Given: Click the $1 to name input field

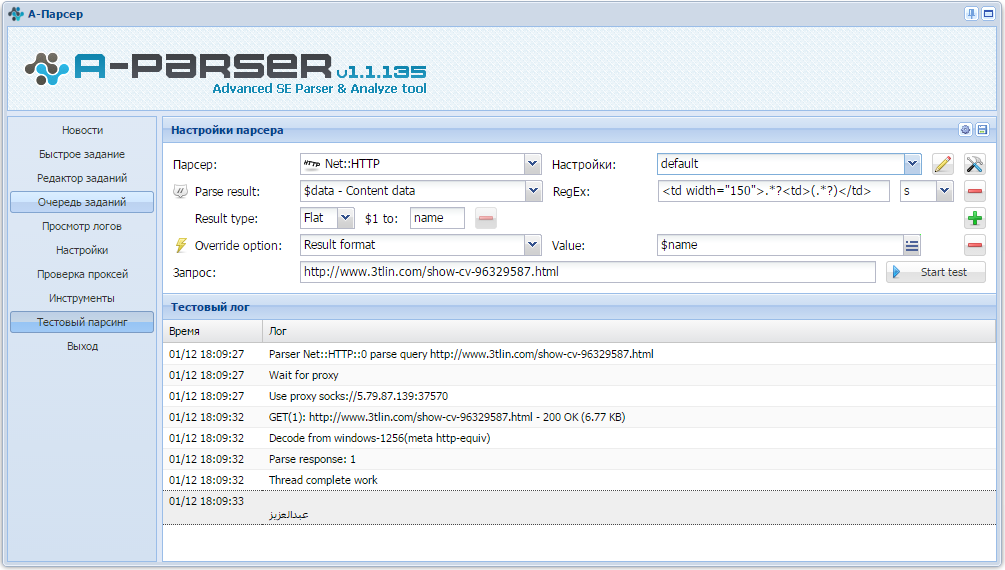Looking at the screenshot, I should [x=437, y=218].
